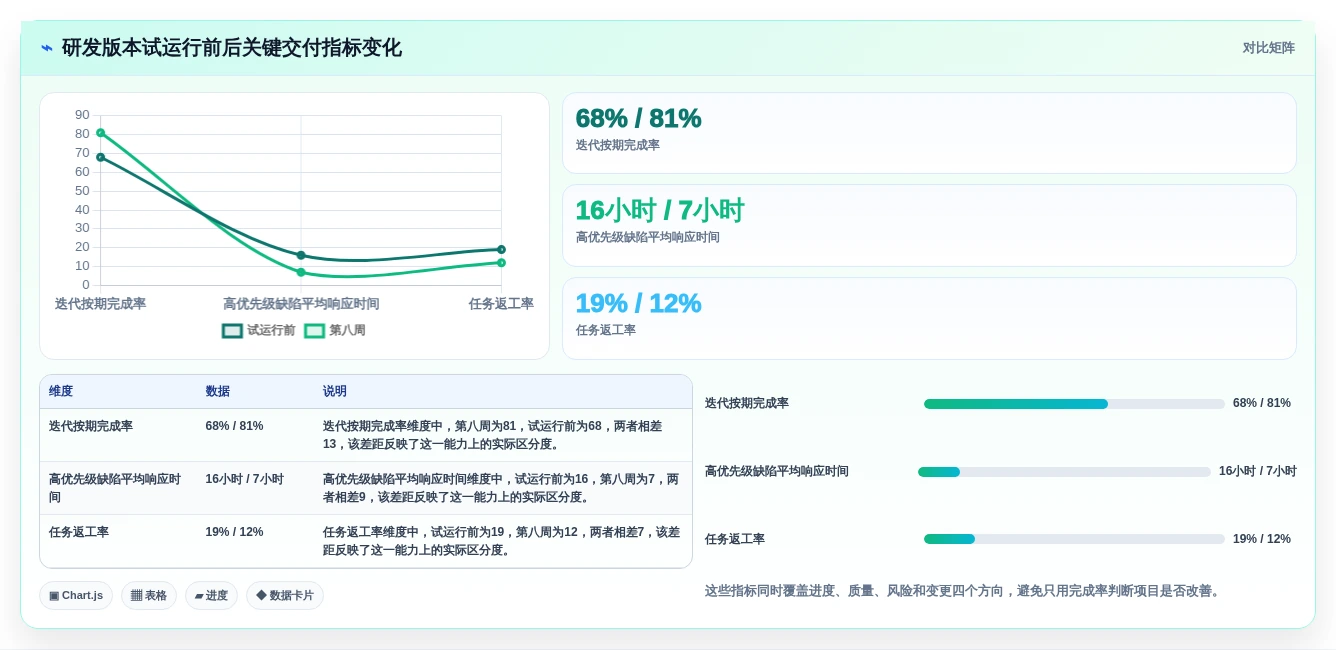
Task: Select the Chart.js tag chip
Action: 76,595
